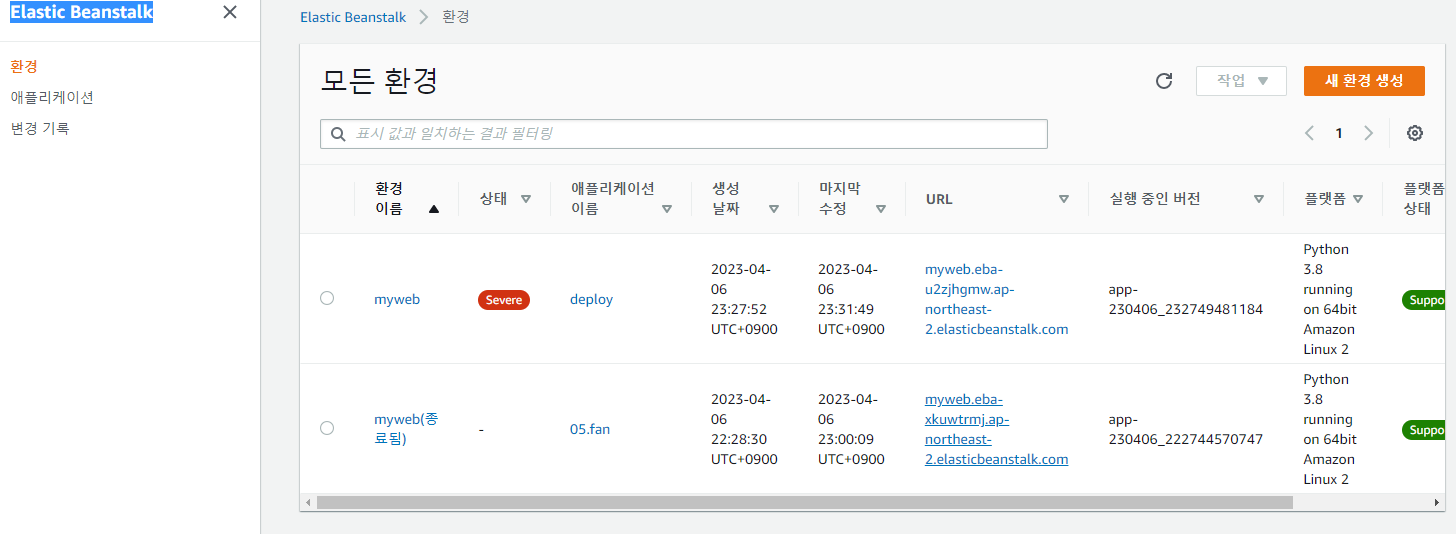
Task: Click last modified 23:31:49 cell
Action: point(852,299)
